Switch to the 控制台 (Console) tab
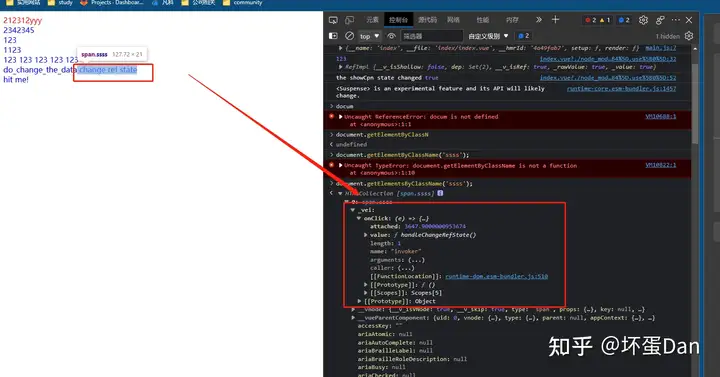 (398, 20)
